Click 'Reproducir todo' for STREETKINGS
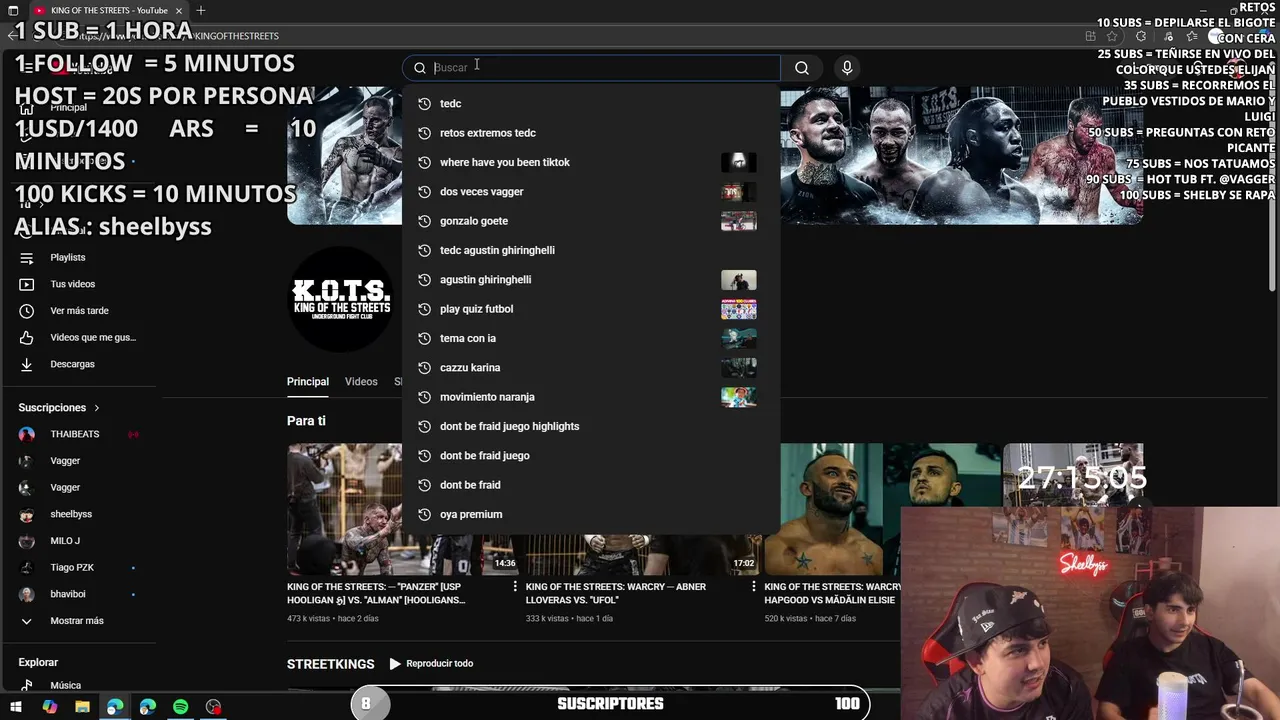 point(431,664)
